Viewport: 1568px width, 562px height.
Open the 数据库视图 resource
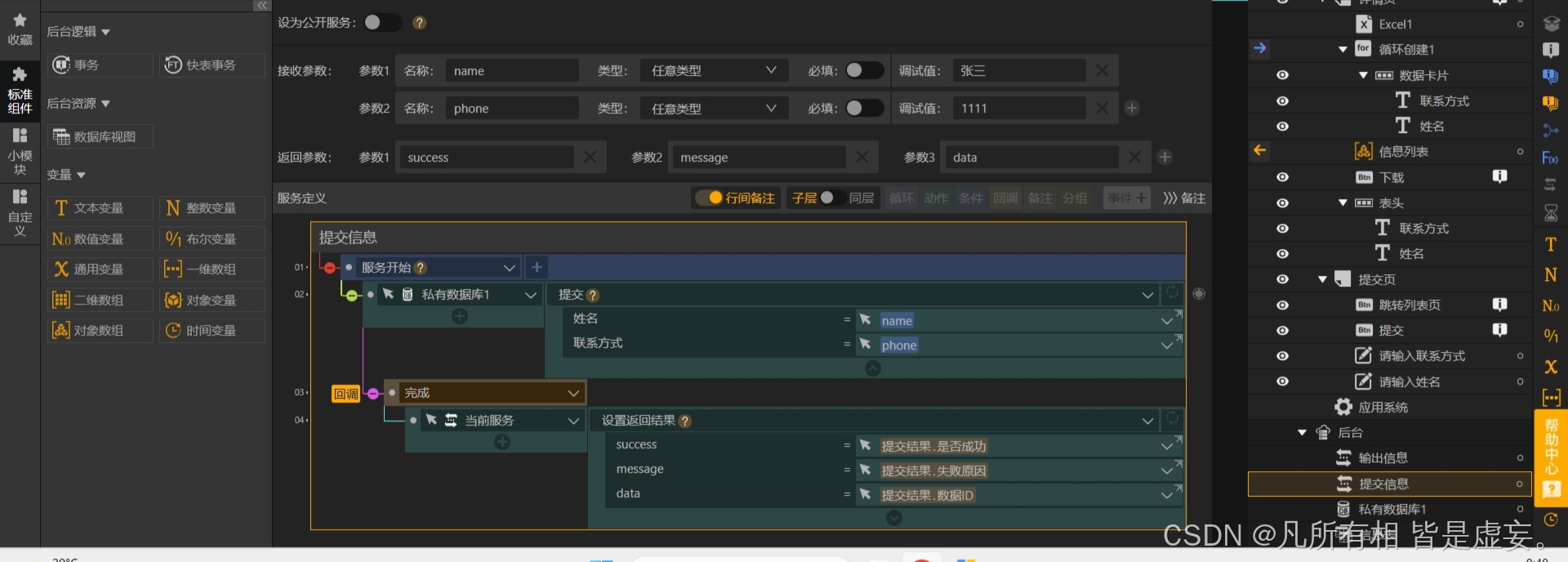point(100,137)
